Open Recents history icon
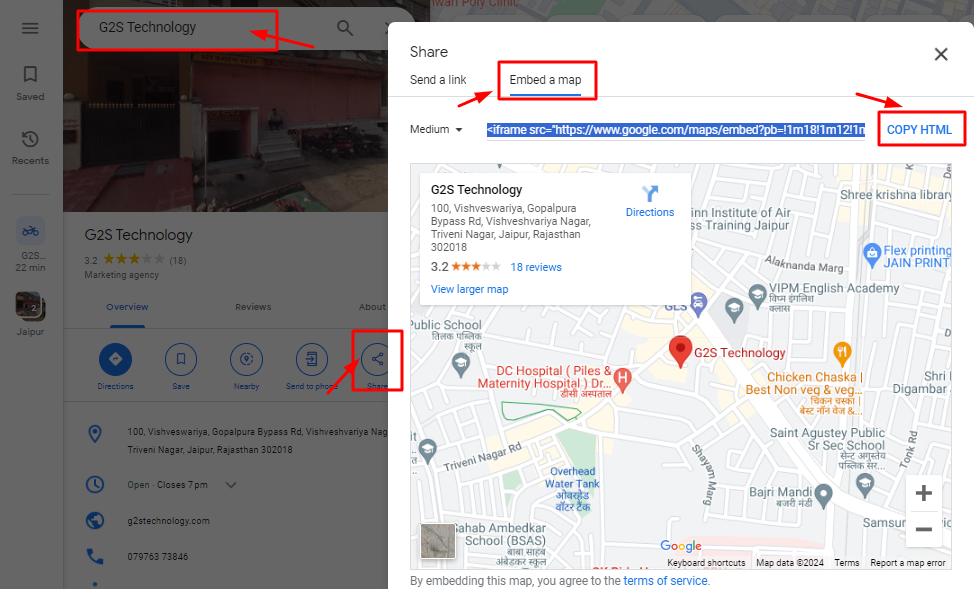Image resolution: width=974 pixels, height=589 pixels. pos(30,140)
